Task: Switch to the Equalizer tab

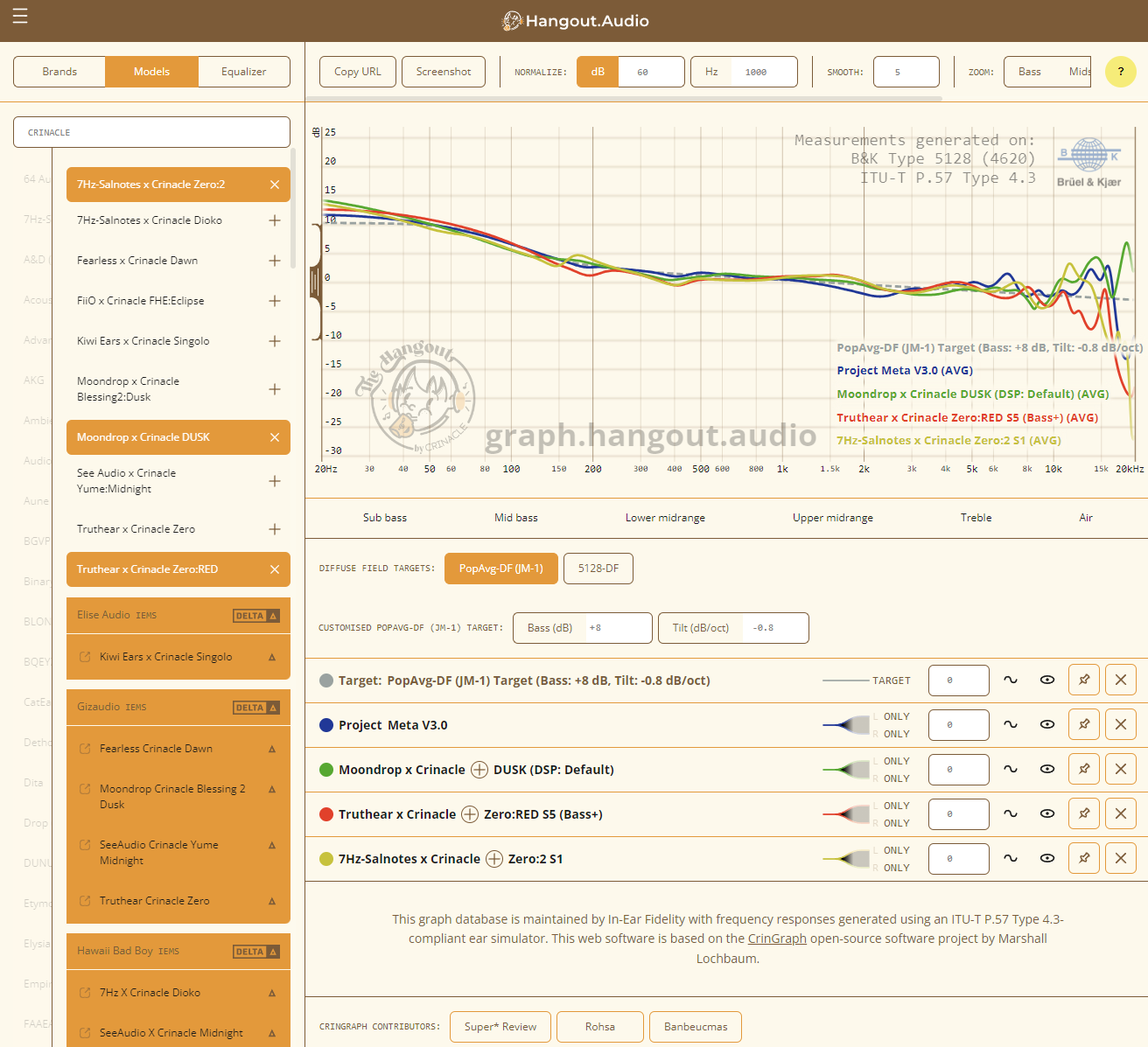Action: click(244, 72)
